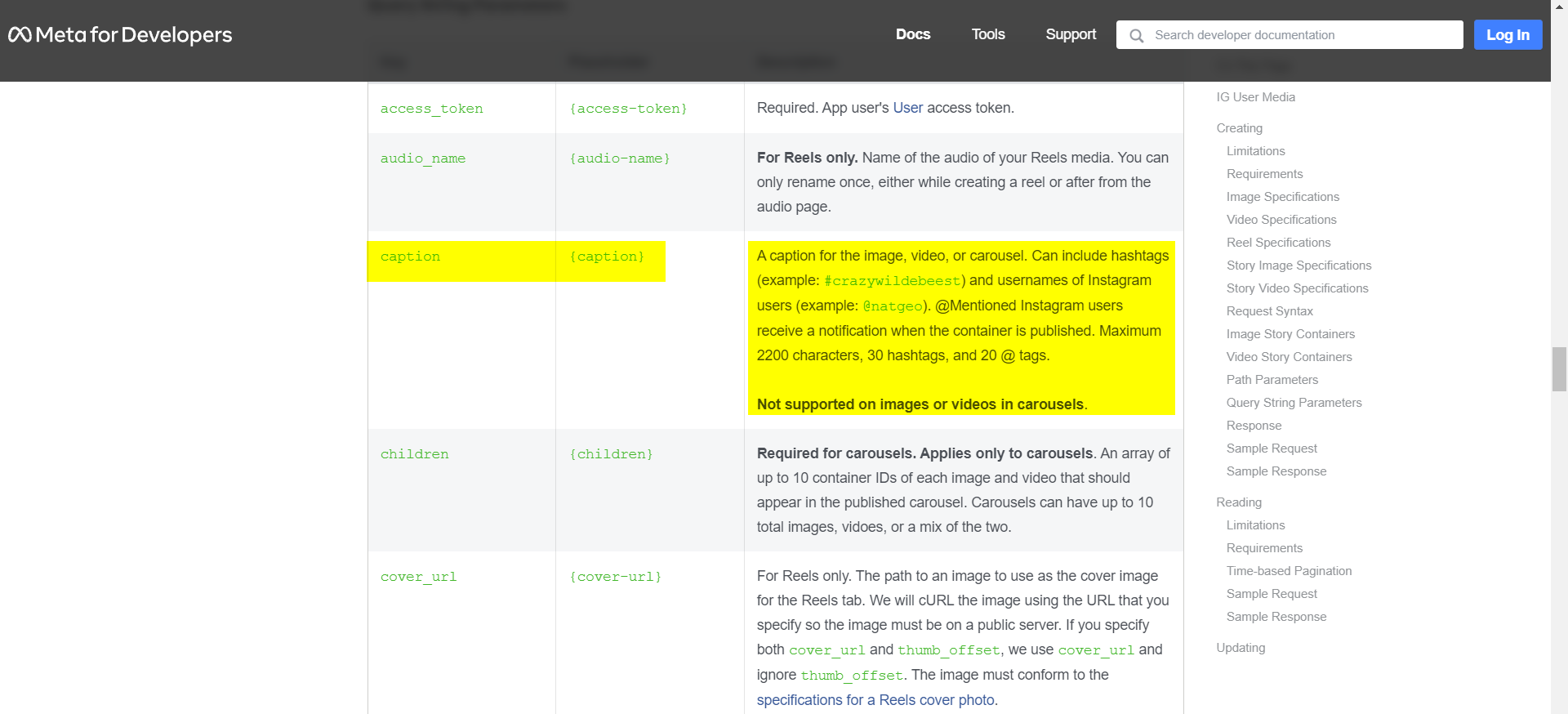Go to Image Story Containers
Viewport: 1568px width, 714px height.
pyautogui.click(x=1290, y=334)
